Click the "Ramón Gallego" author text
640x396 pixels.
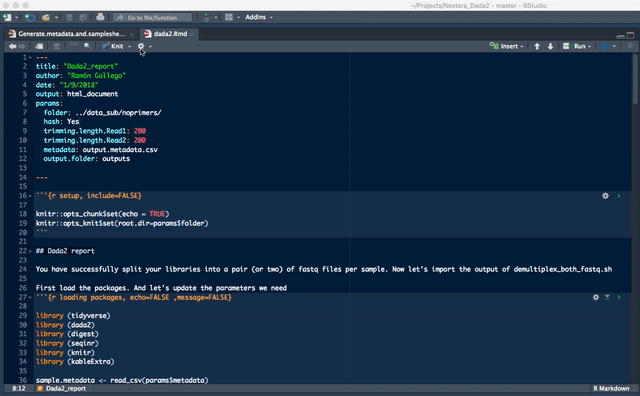(96, 76)
